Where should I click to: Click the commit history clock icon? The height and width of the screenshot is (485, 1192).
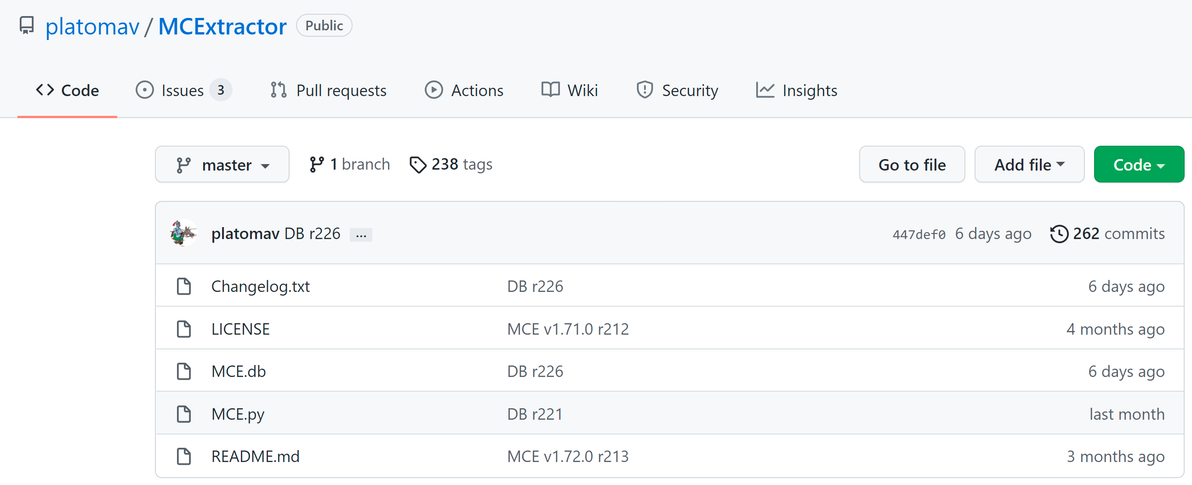[x=1059, y=234]
